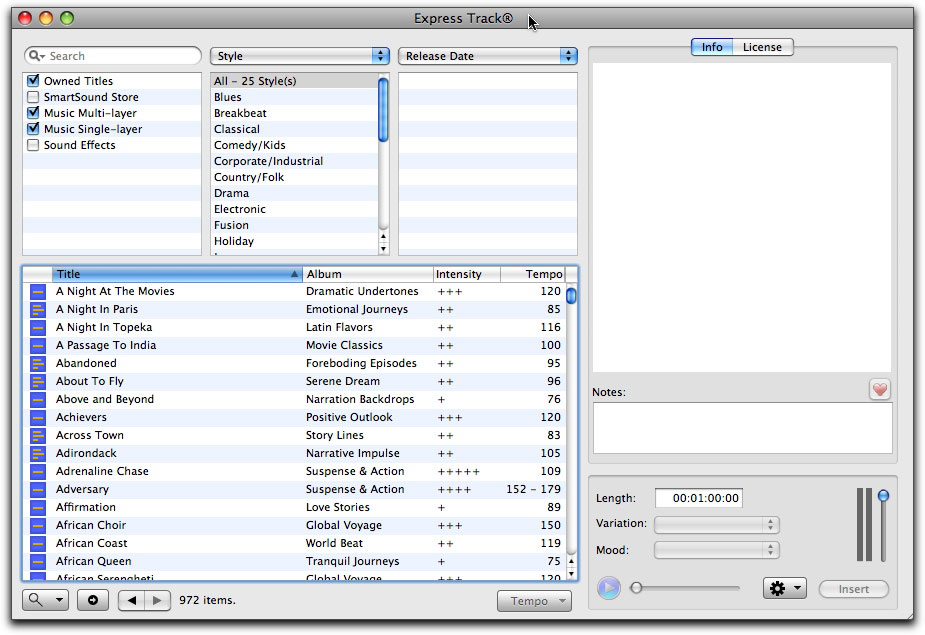The width and height of the screenshot is (925, 635).
Task: Click track icon beside African Queen
Action: (x=38, y=561)
